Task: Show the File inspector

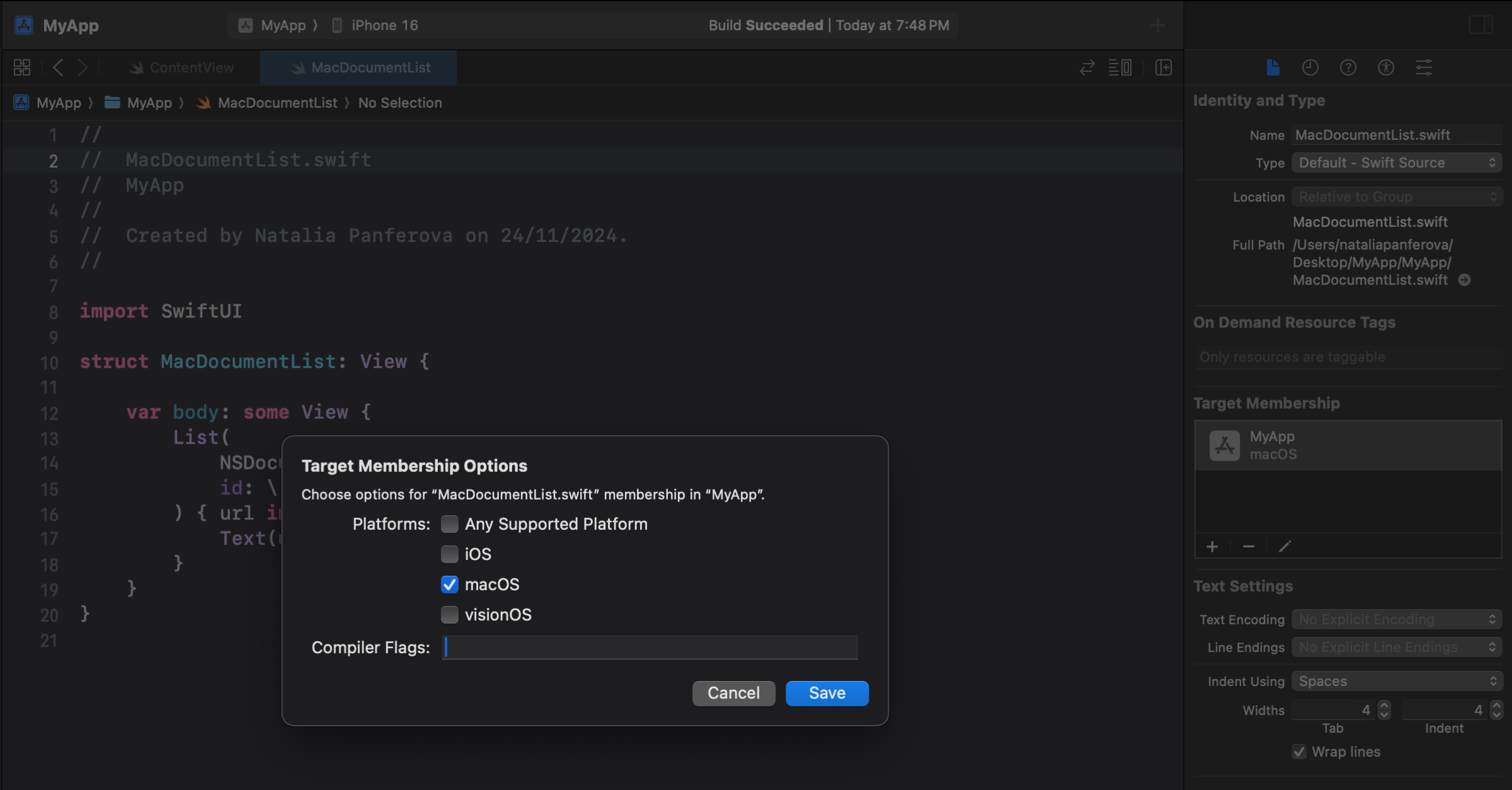Action: [x=1273, y=67]
